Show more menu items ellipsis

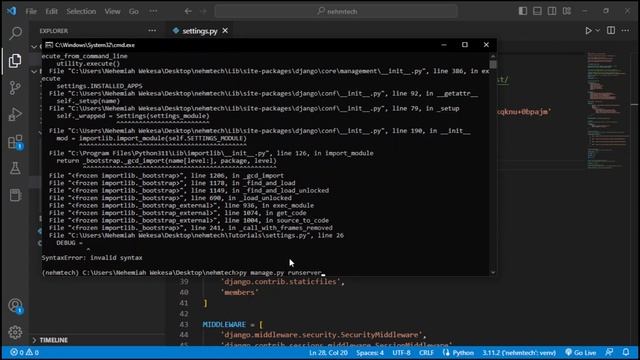(153, 11)
